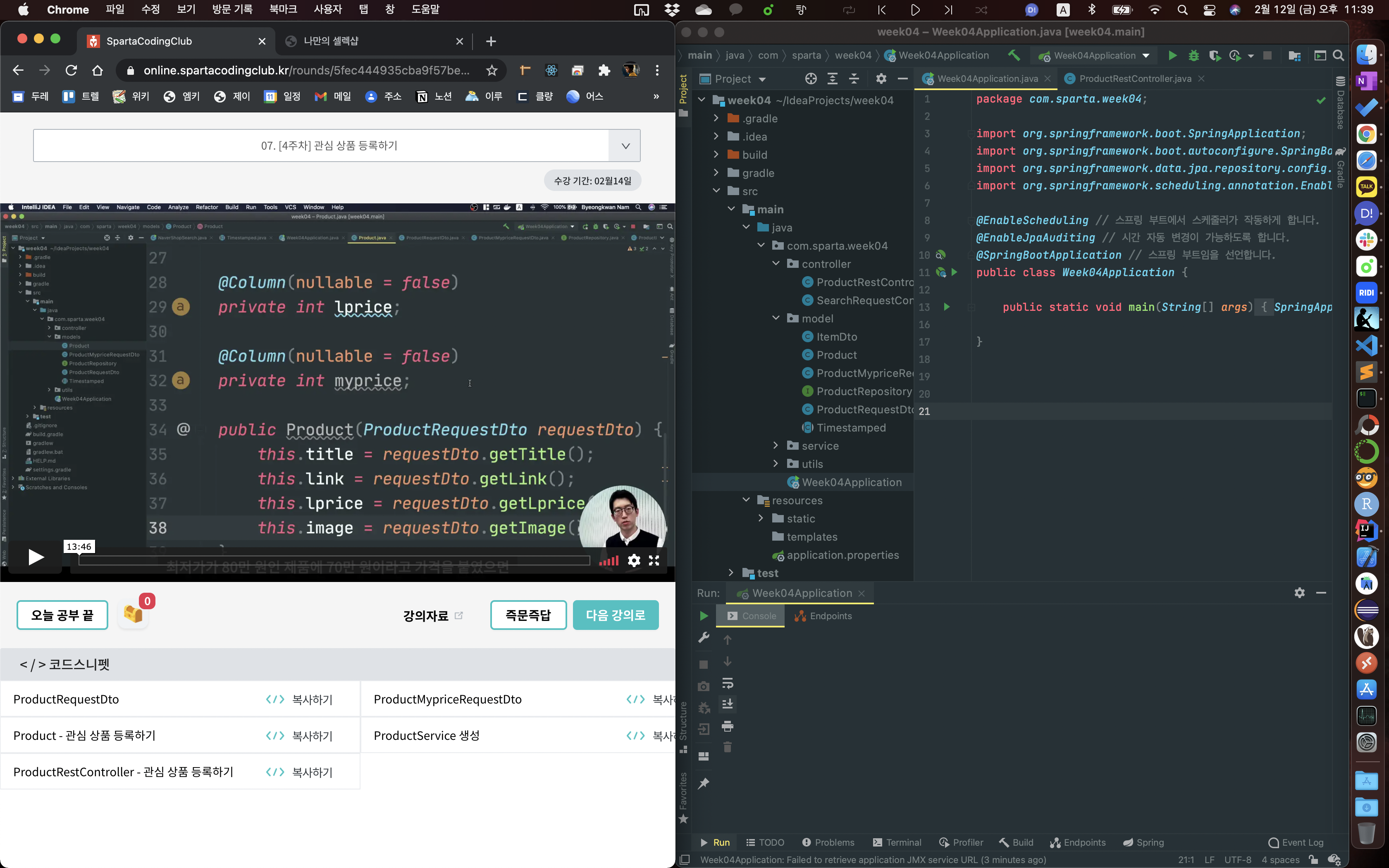Click the Select Opened File target icon
This screenshot has width=1389, height=868.
(810, 79)
